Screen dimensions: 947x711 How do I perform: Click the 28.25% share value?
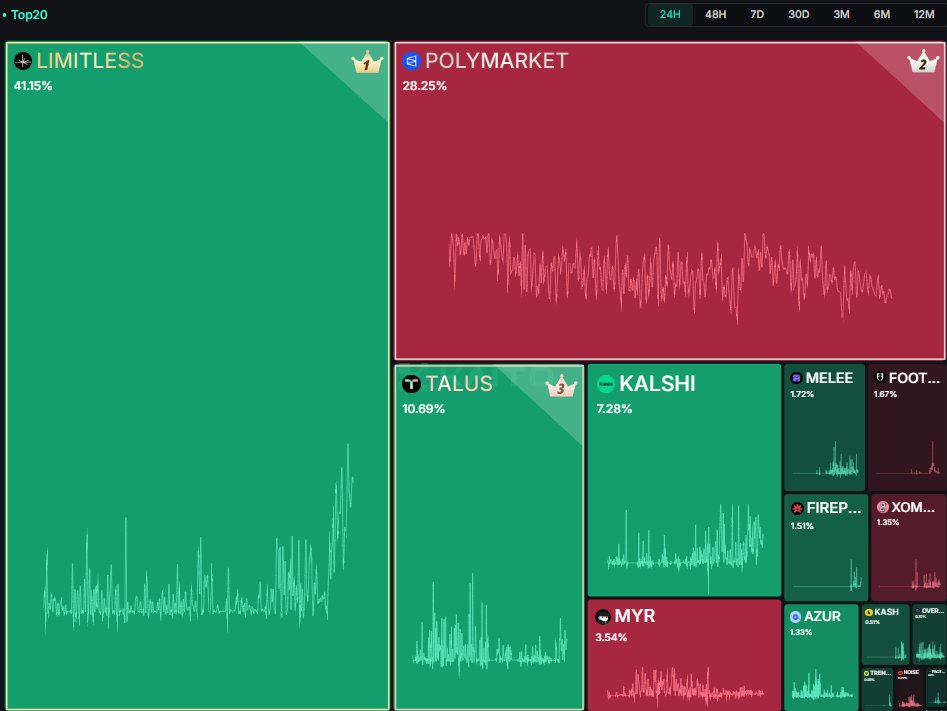pyautogui.click(x=425, y=86)
